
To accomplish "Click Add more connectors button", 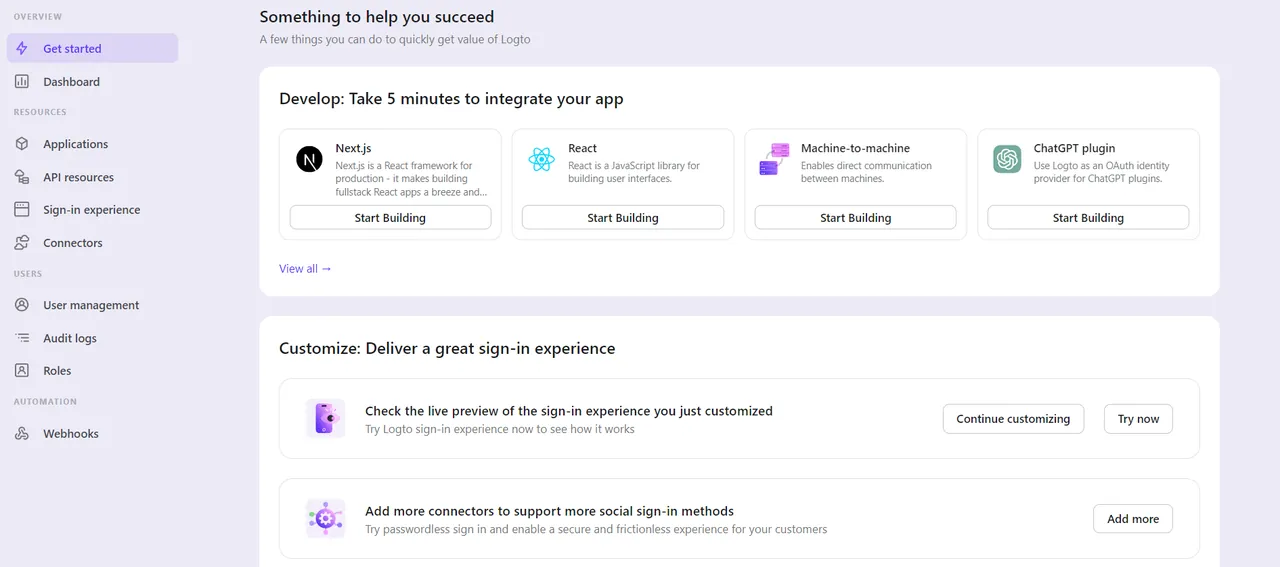I will (1133, 519).
